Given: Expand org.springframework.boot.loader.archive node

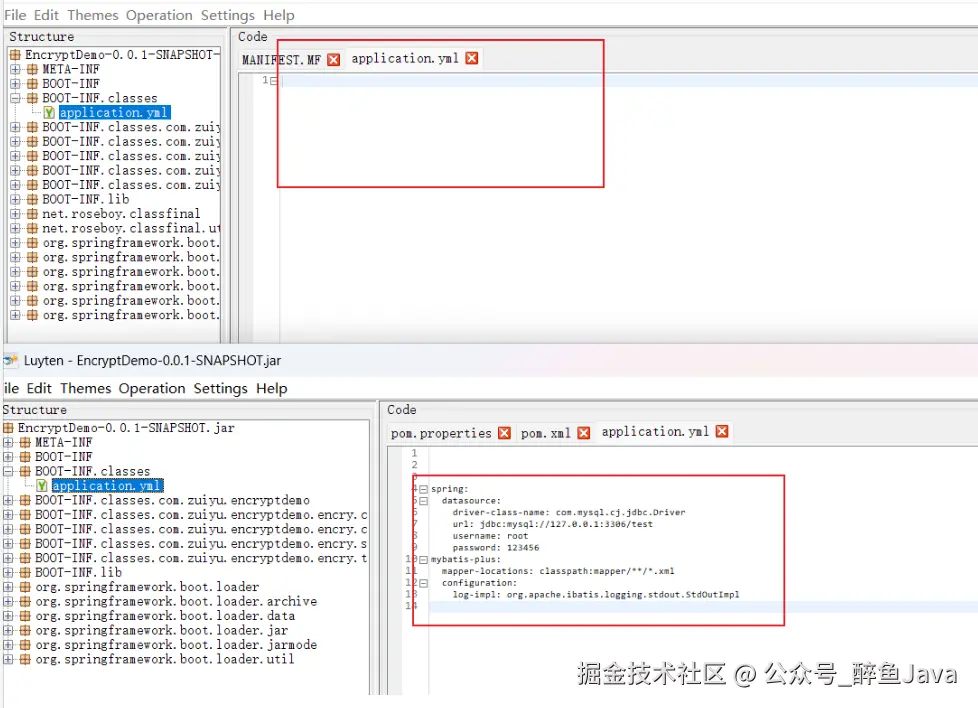Looking at the screenshot, I should coord(8,601).
